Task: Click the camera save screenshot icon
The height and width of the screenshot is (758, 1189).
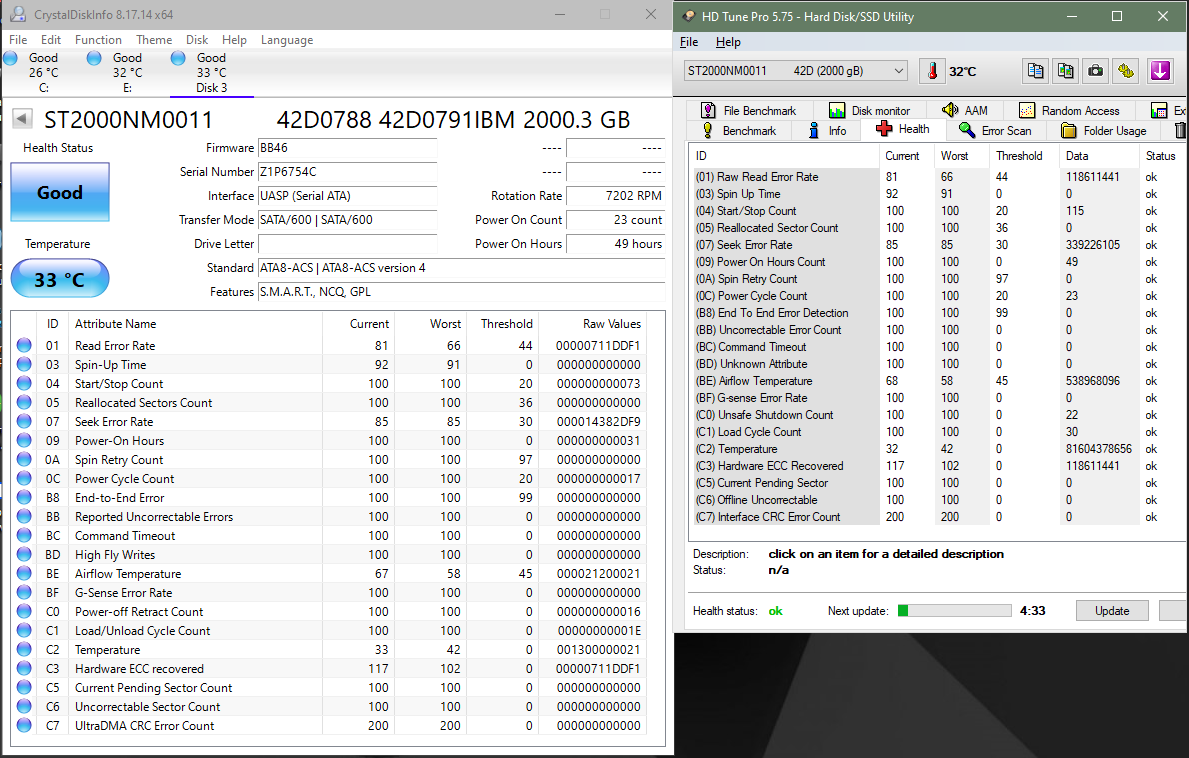Action: (1096, 71)
